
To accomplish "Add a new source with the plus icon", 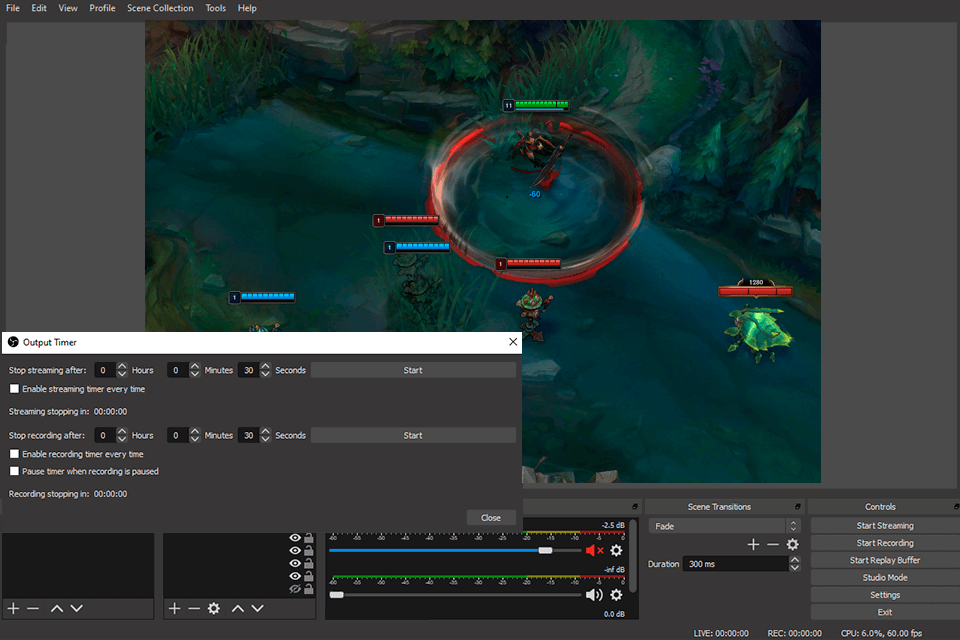I will tap(173, 608).
